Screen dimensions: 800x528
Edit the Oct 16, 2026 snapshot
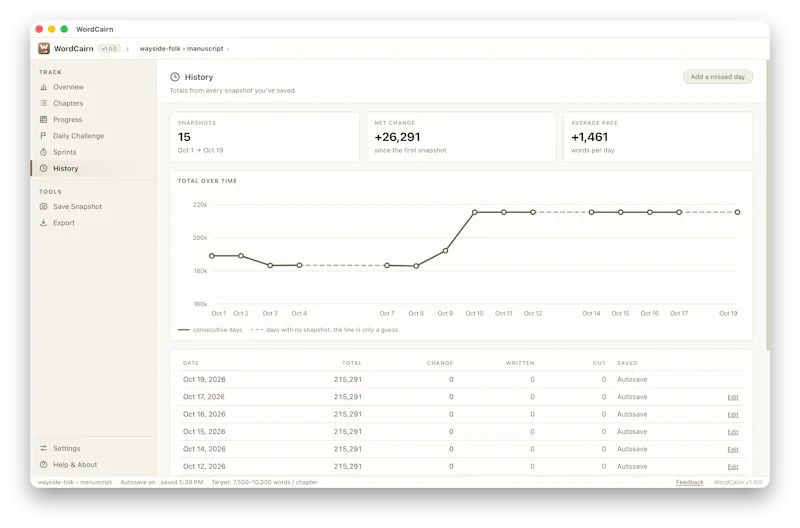(733, 415)
